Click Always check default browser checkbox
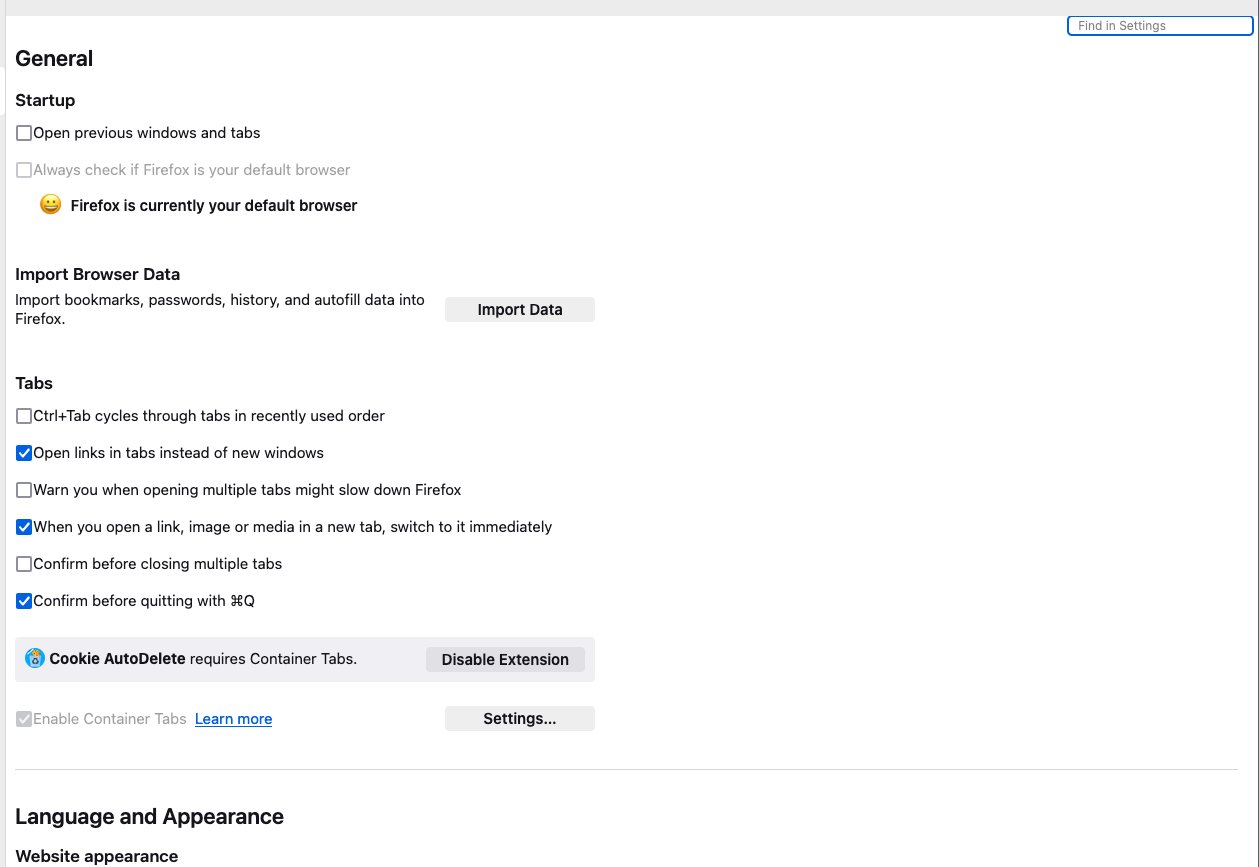Viewport: 1259px width, 867px height. pos(24,170)
